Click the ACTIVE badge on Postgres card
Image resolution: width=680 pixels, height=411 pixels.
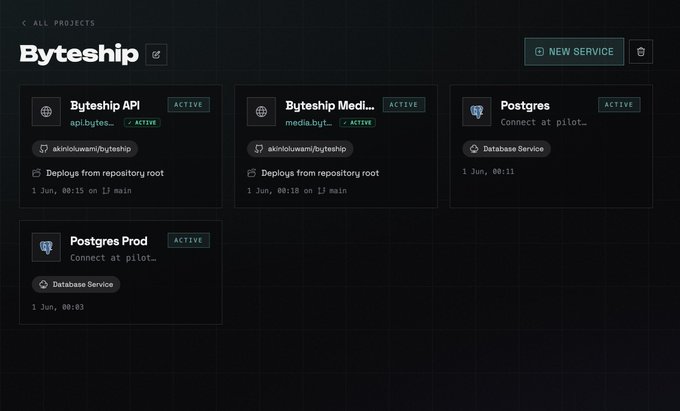pyautogui.click(x=619, y=104)
